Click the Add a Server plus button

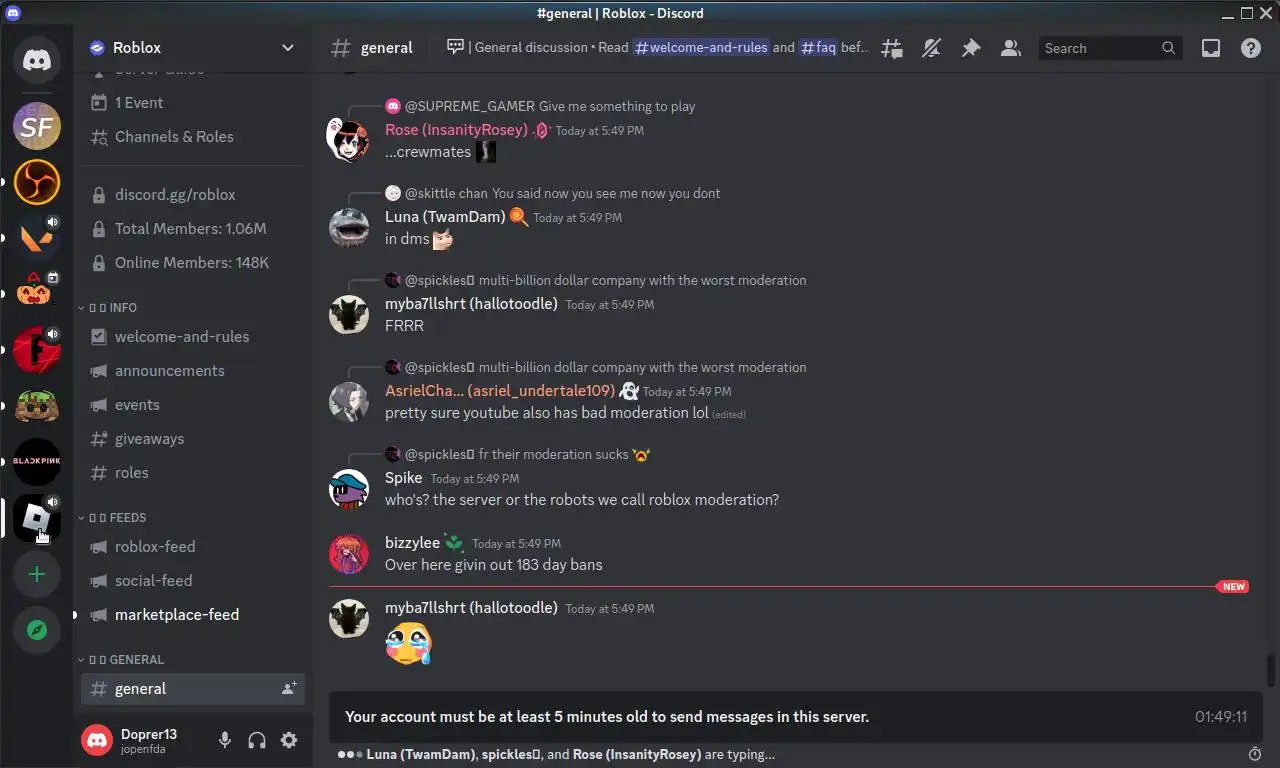(37, 574)
